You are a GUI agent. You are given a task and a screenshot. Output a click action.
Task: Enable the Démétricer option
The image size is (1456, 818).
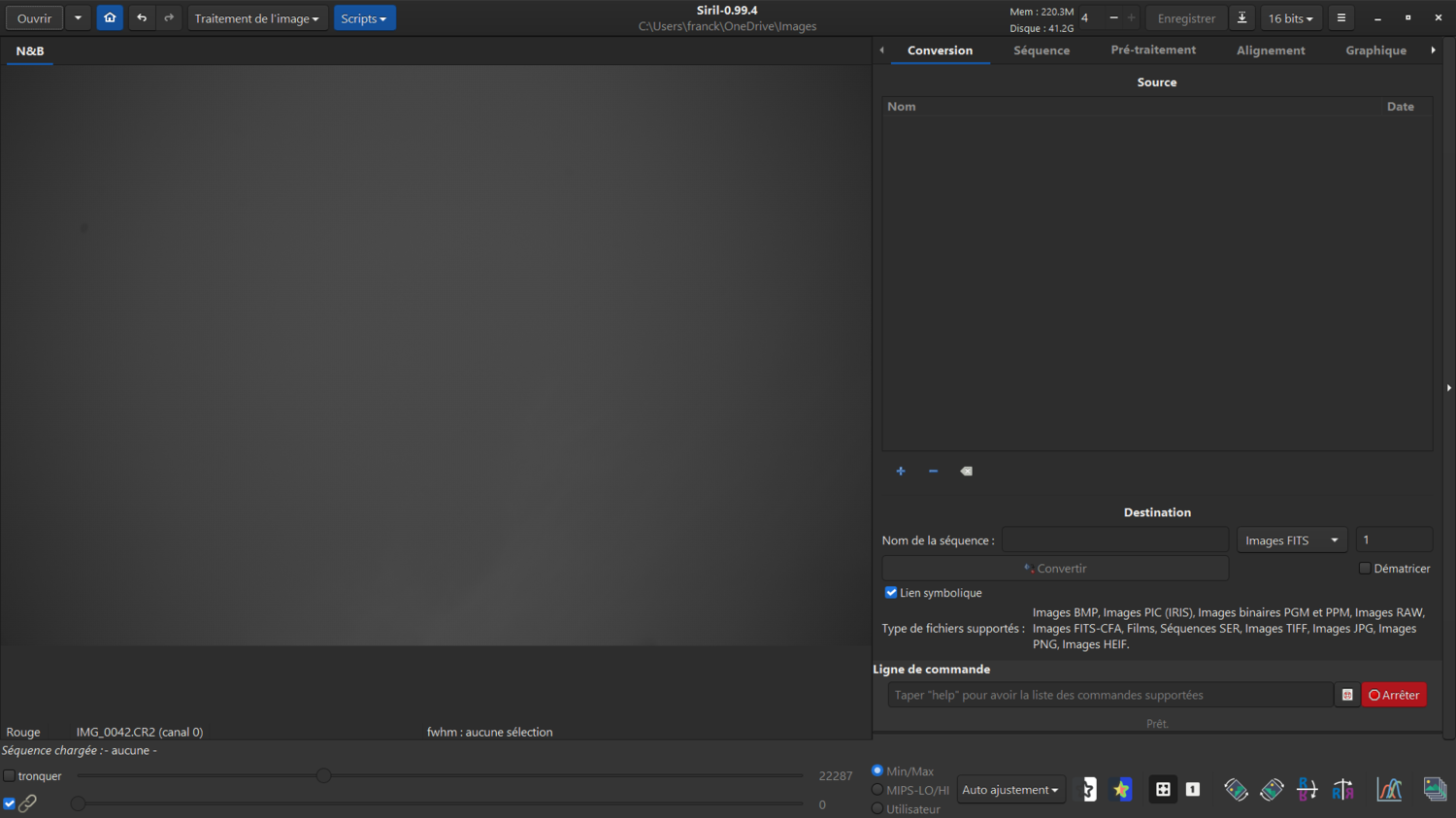click(x=1365, y=568)
